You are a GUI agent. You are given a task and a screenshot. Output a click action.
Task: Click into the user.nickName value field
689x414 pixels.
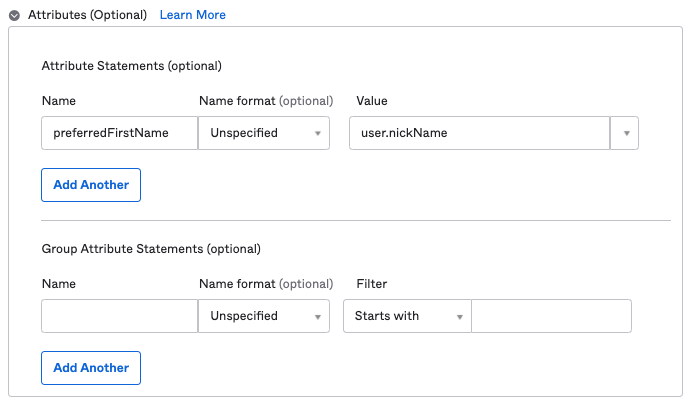478,133
